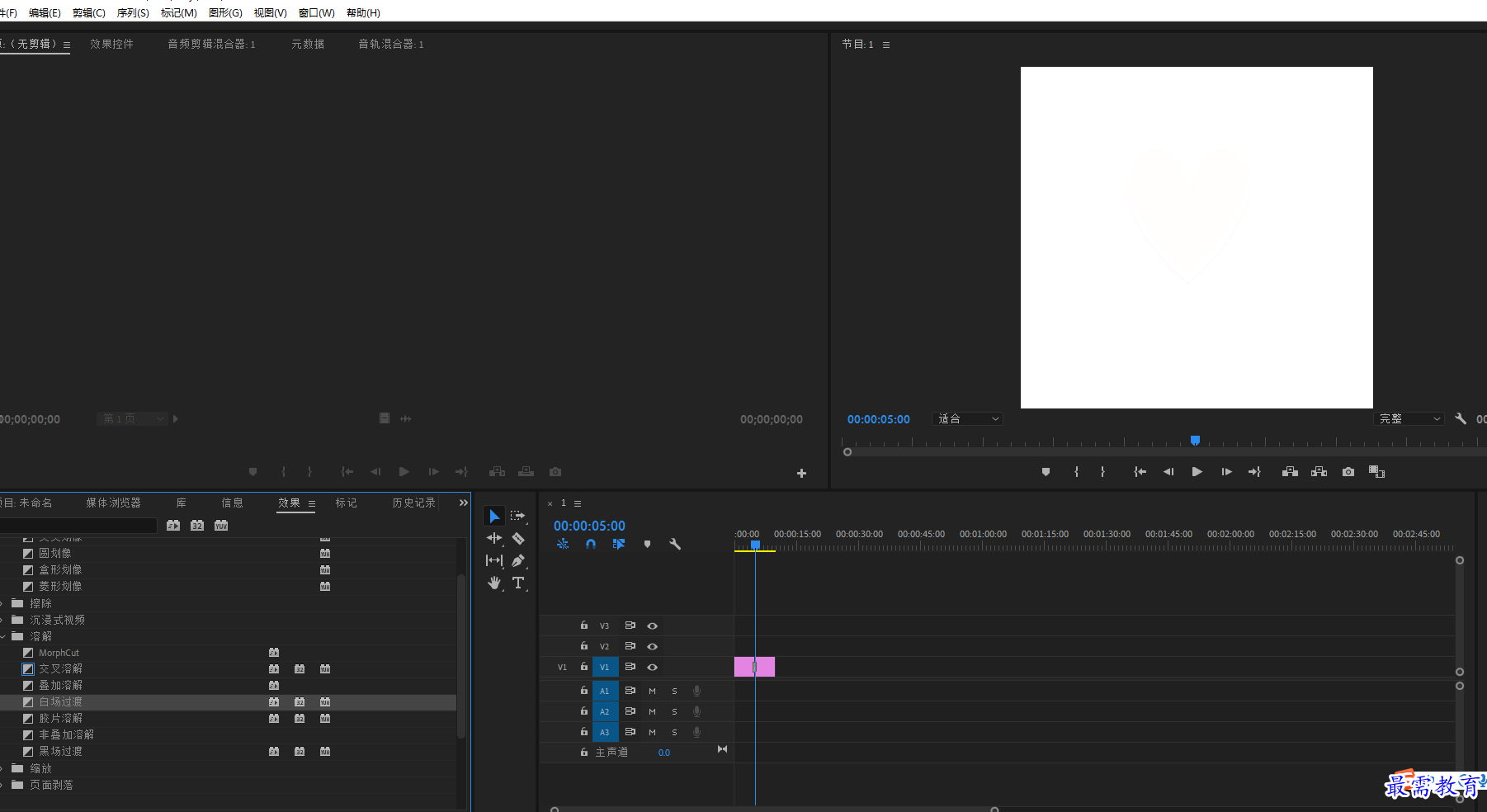Select the 白场过渡 effect
1487x812 pixels.
click(60, 702)
